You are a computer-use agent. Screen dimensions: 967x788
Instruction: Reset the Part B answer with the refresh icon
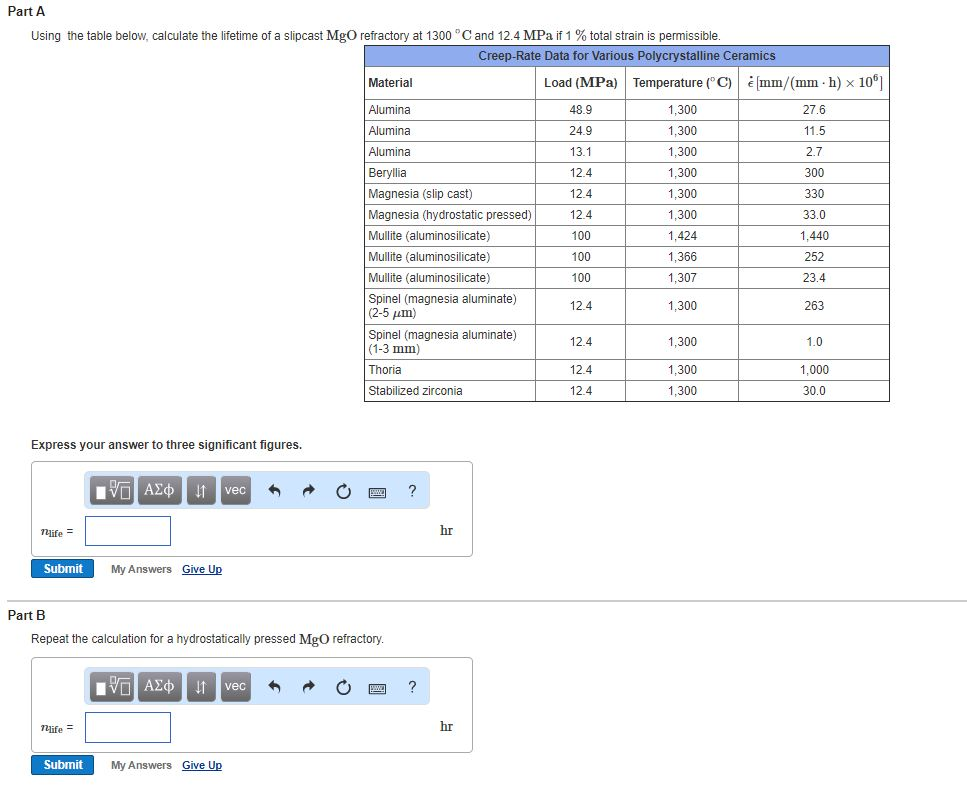(343, 687)
